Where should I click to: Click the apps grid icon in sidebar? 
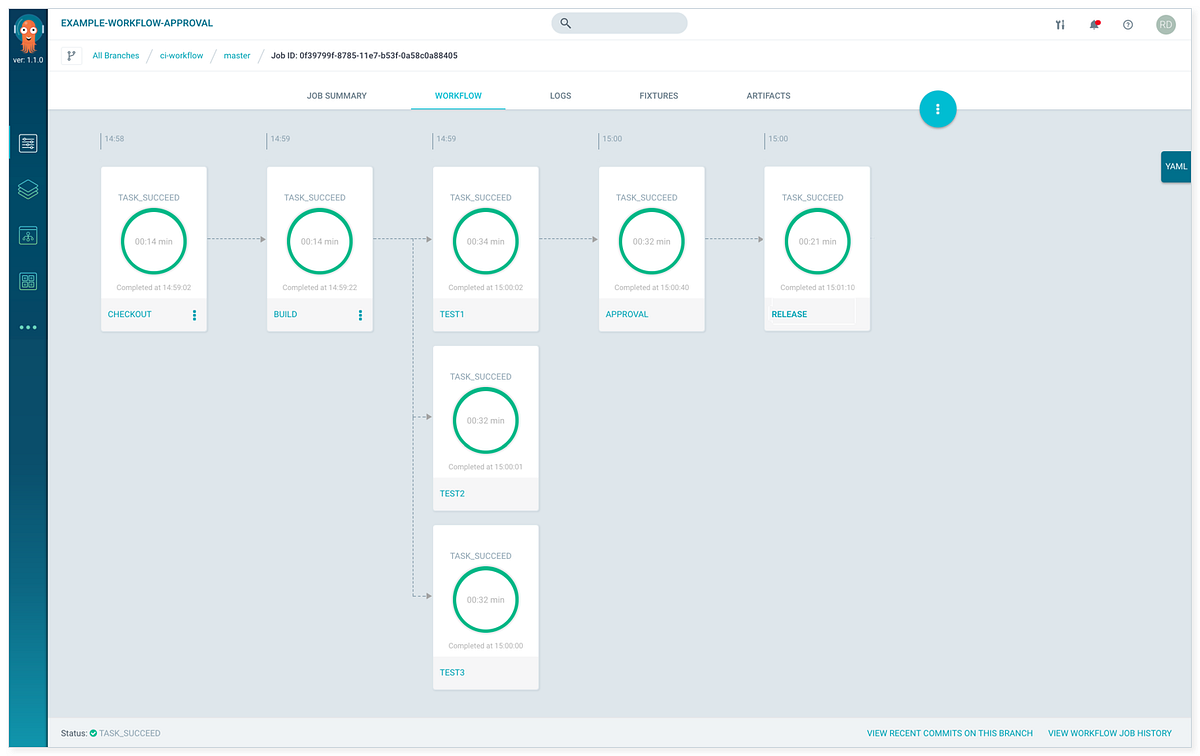[x=27, y=281]
